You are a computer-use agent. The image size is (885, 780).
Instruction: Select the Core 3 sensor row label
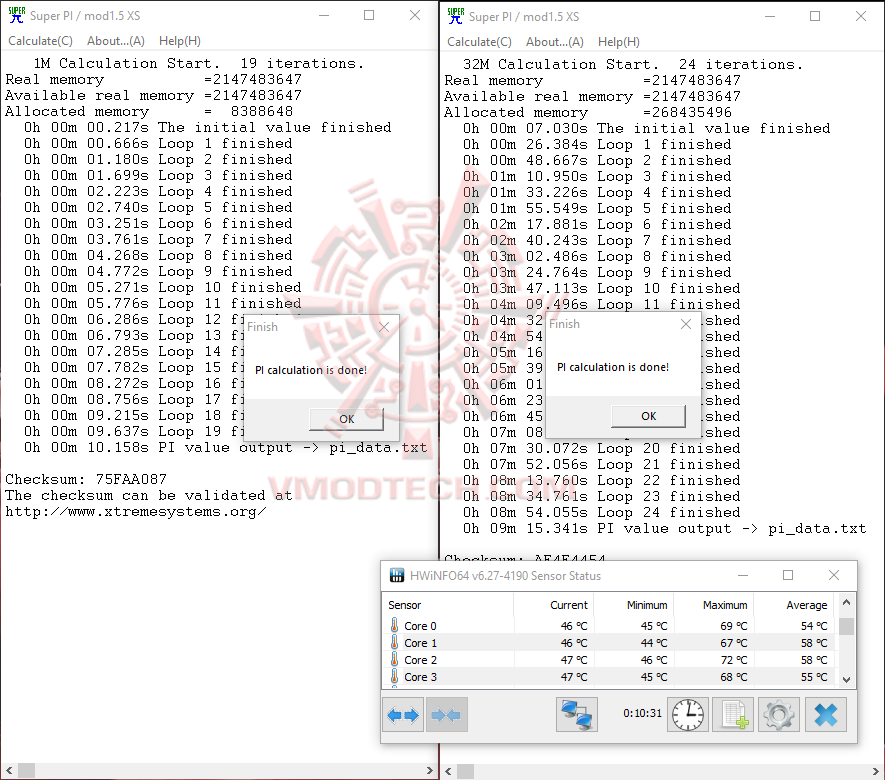(420, 677)
